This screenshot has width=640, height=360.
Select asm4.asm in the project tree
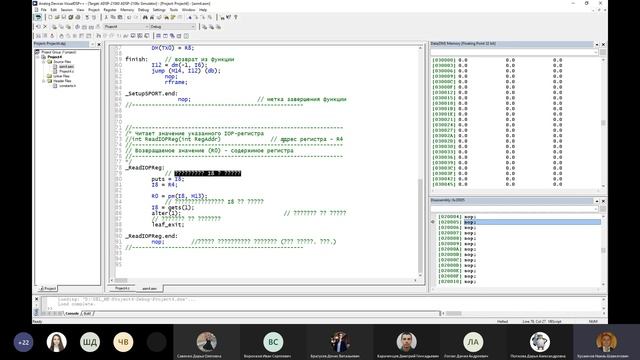pyautogui.click(x=66, y=67)
